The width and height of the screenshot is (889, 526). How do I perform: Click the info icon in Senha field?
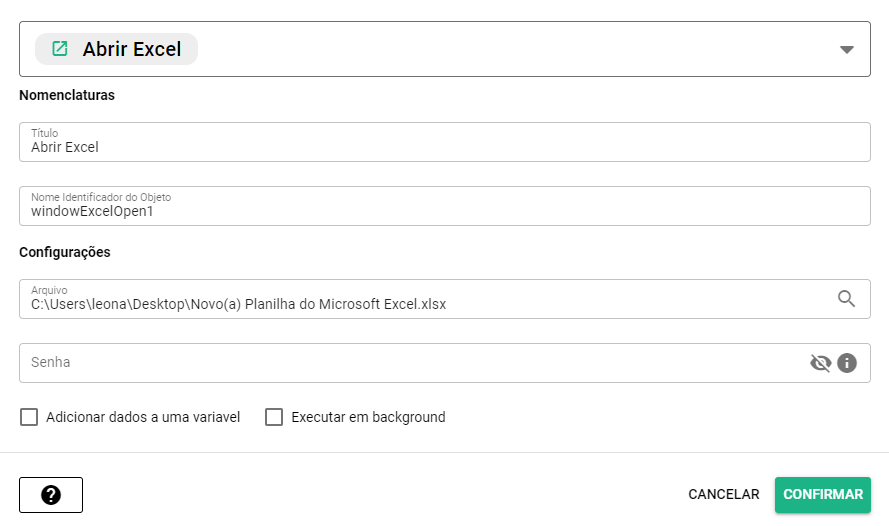click(847, 363)
